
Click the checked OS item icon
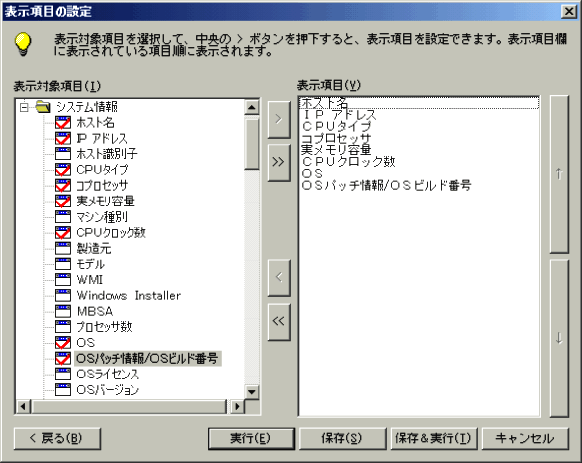(x=63, y=343)
